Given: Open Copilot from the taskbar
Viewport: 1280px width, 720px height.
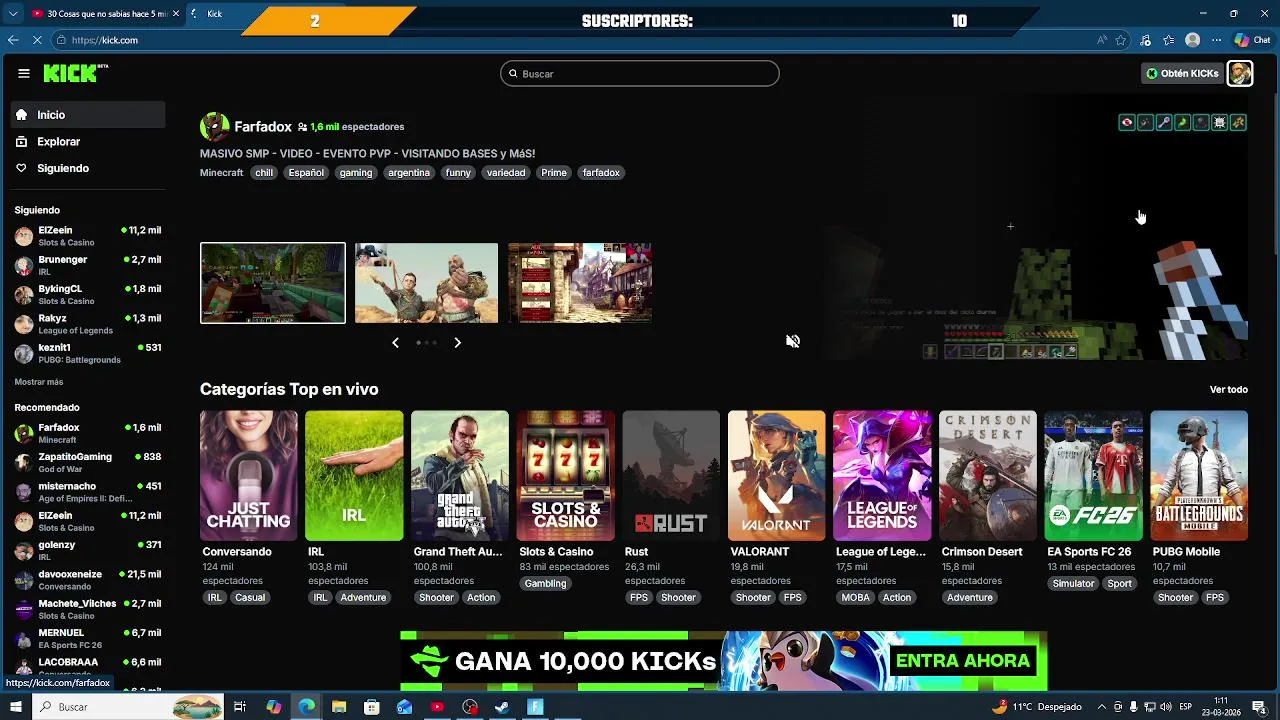Looking at the screenshot, I should (274, 707).
